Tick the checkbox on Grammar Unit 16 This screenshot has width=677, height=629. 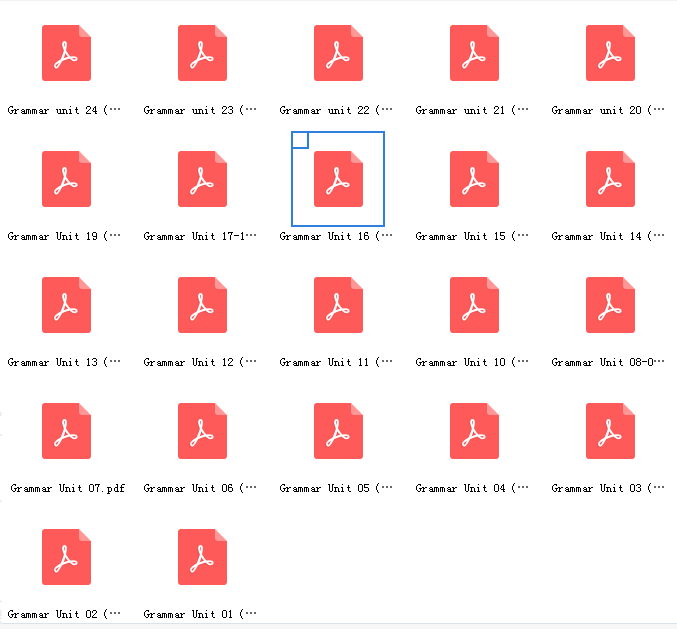[x=300, y=140]
